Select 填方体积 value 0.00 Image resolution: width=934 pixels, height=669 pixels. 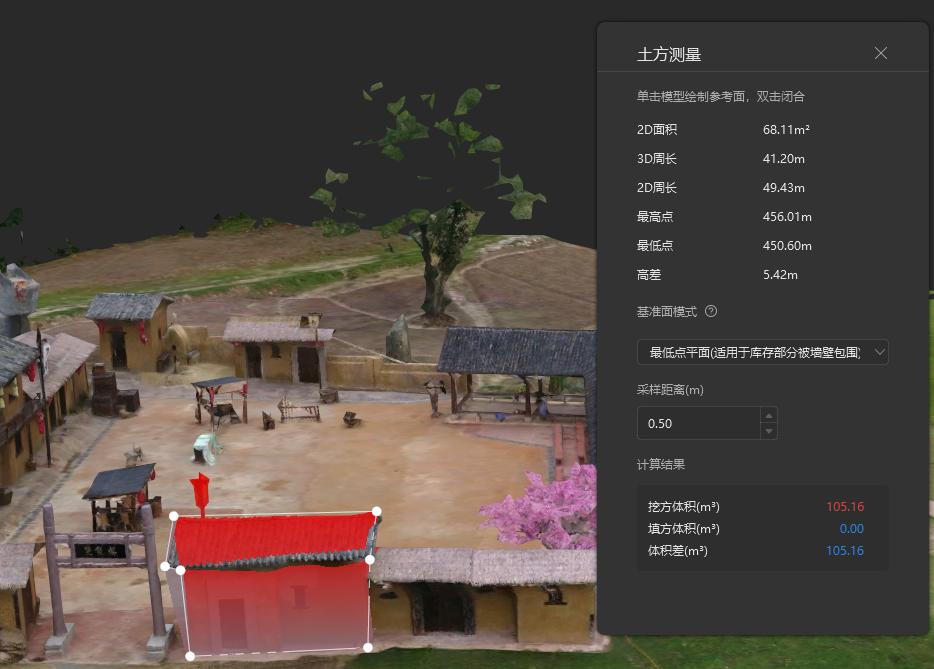pos(851,528)
